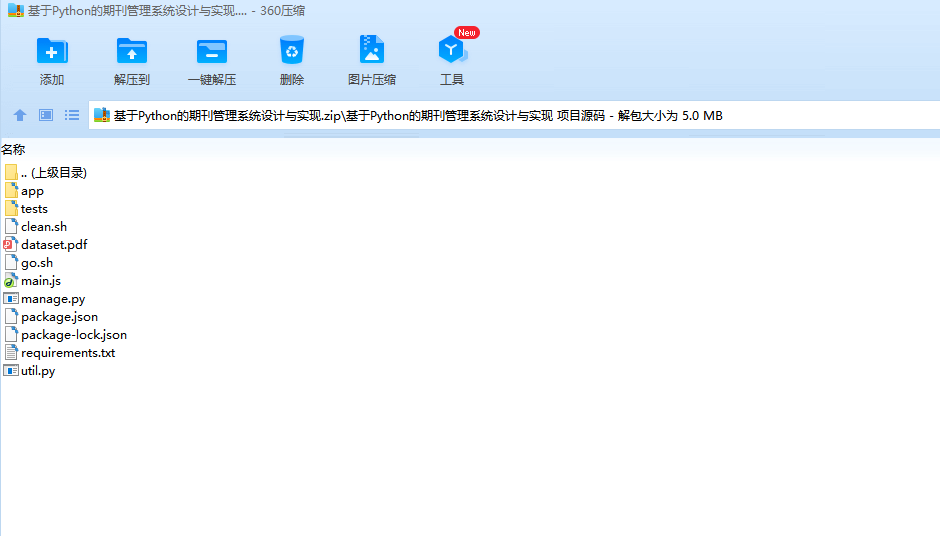Click the parent directory folder icon
This screenshot has width=940, height=536.
[11, 173]
